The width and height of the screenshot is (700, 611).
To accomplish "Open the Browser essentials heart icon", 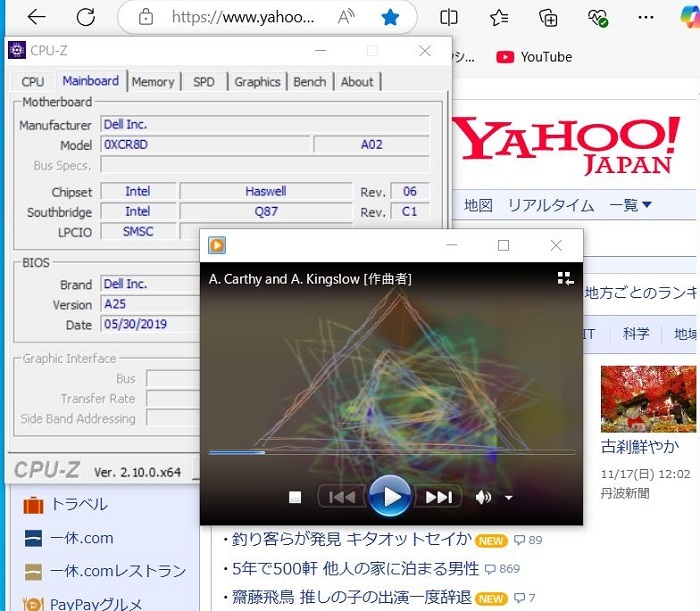I will [597, 18].
